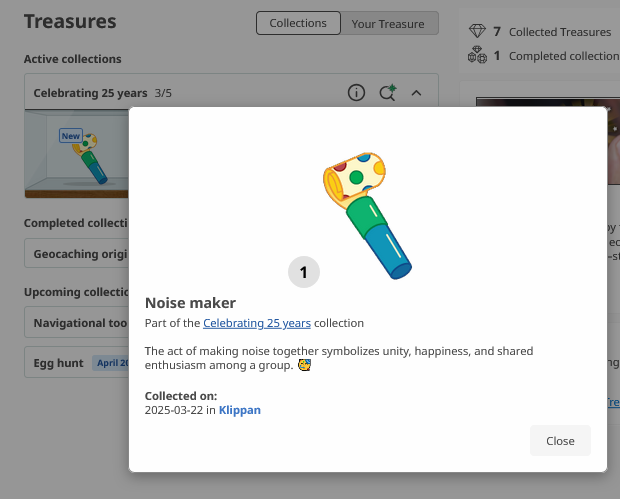Click the New badge on the treasure
This screenshot has height=499, width=620.
70,136
